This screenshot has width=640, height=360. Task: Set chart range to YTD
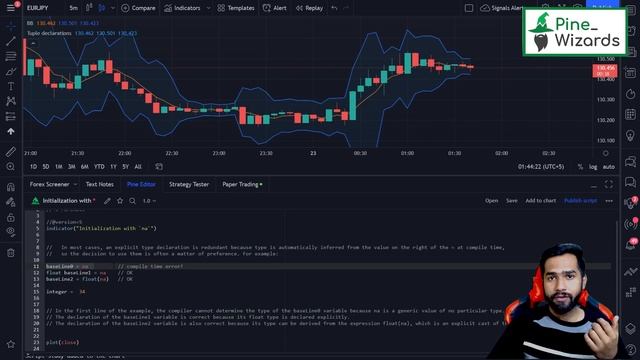point(99,167)
